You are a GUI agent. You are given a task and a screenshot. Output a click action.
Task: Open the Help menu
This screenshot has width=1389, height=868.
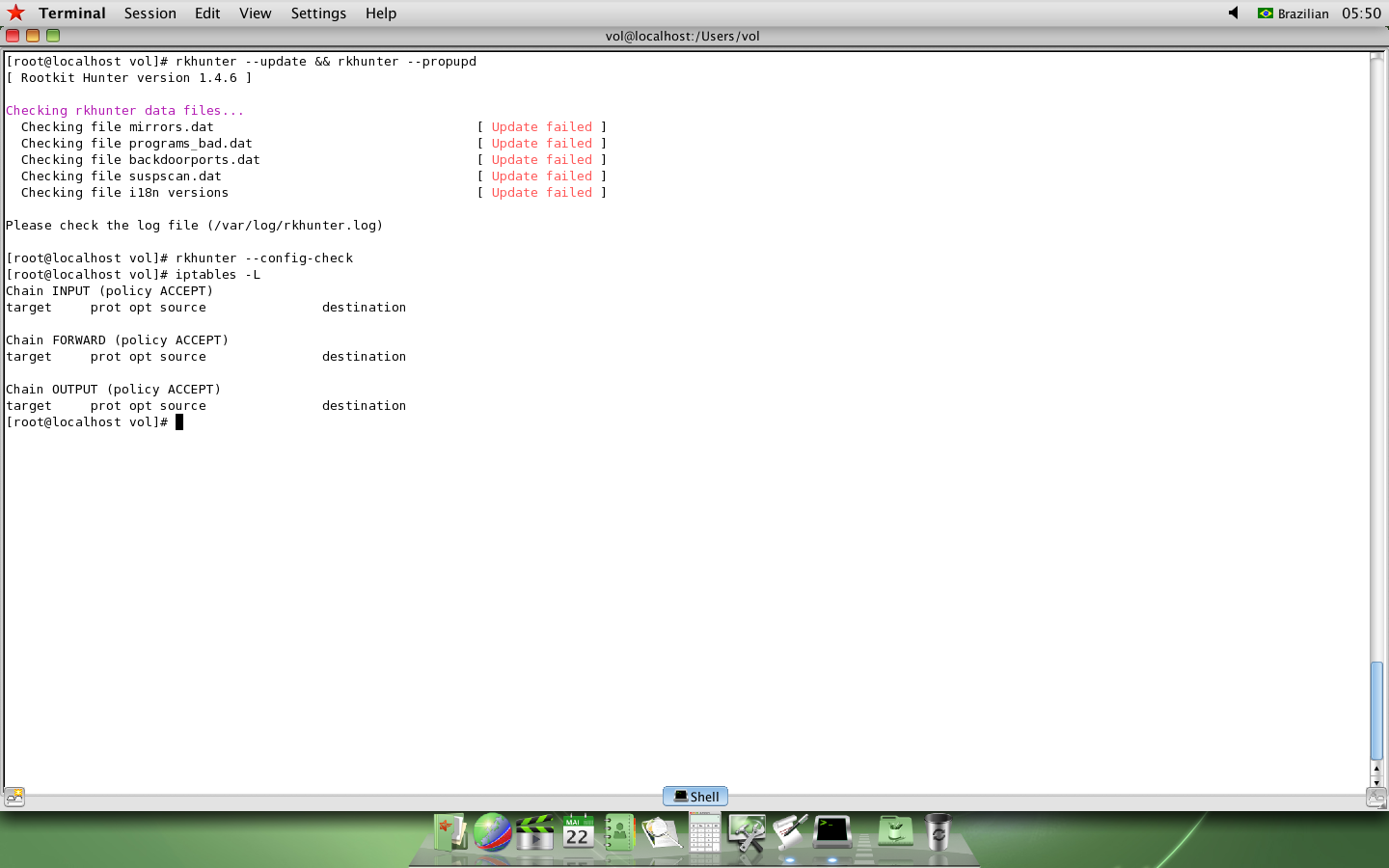381,14
